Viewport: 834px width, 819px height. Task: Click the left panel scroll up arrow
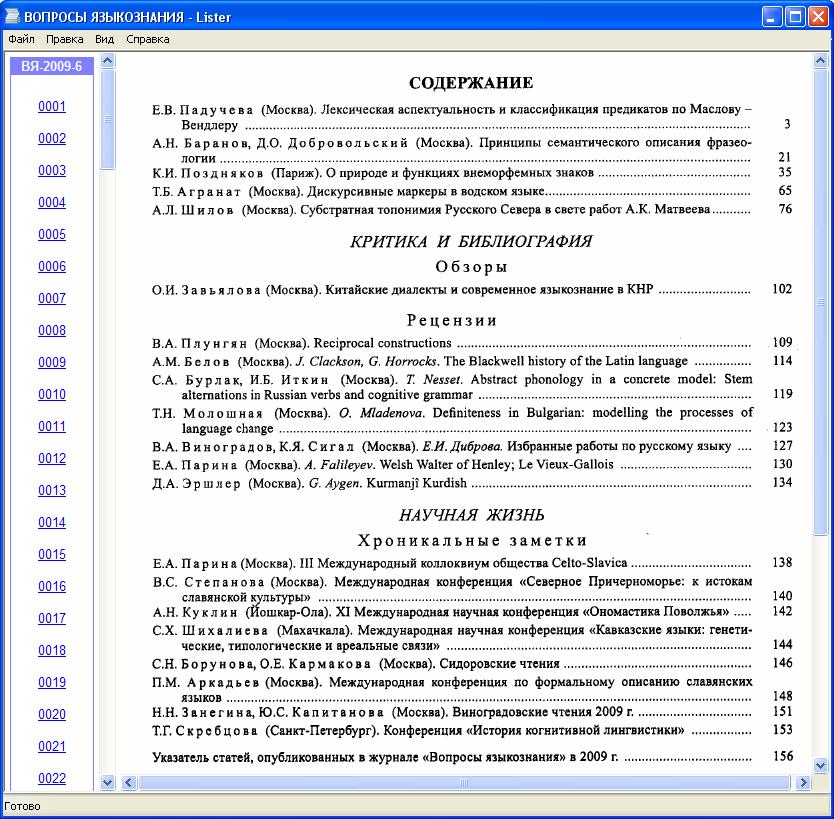click(107, 61)
